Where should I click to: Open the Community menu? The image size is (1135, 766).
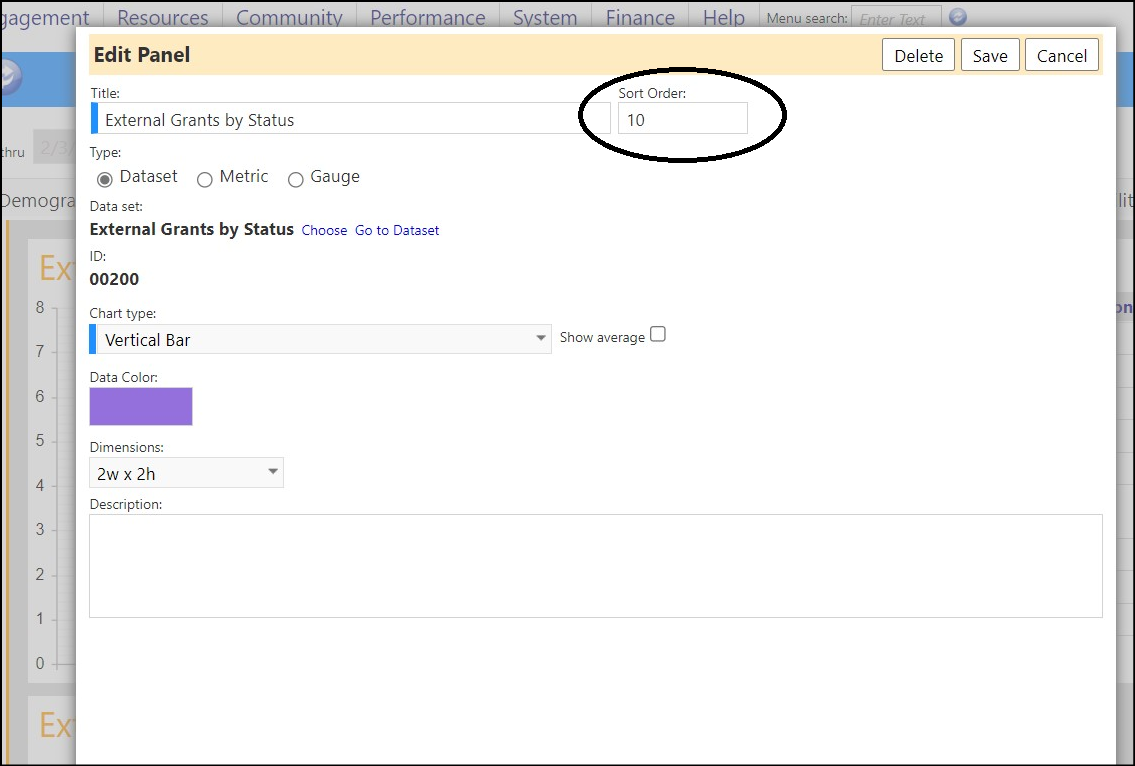tap(290, 17)
